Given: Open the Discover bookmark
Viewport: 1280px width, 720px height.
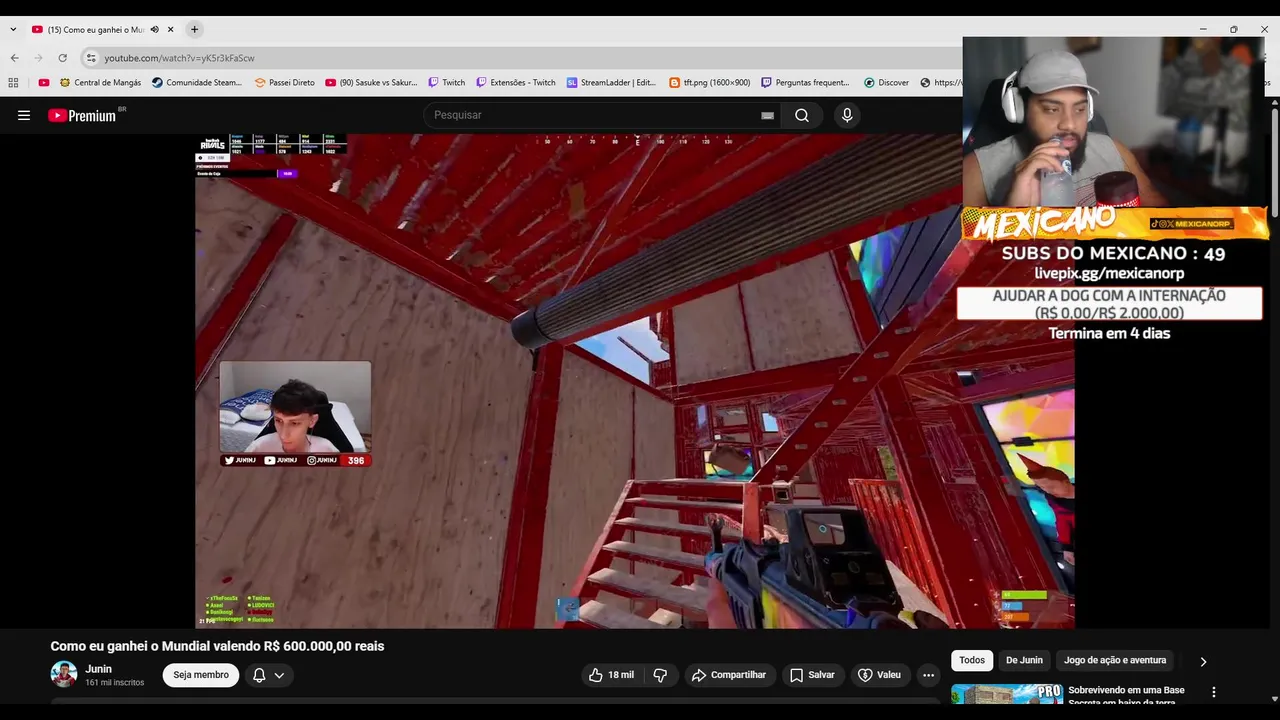Looking at the screenshot, I should pos(886,83).
